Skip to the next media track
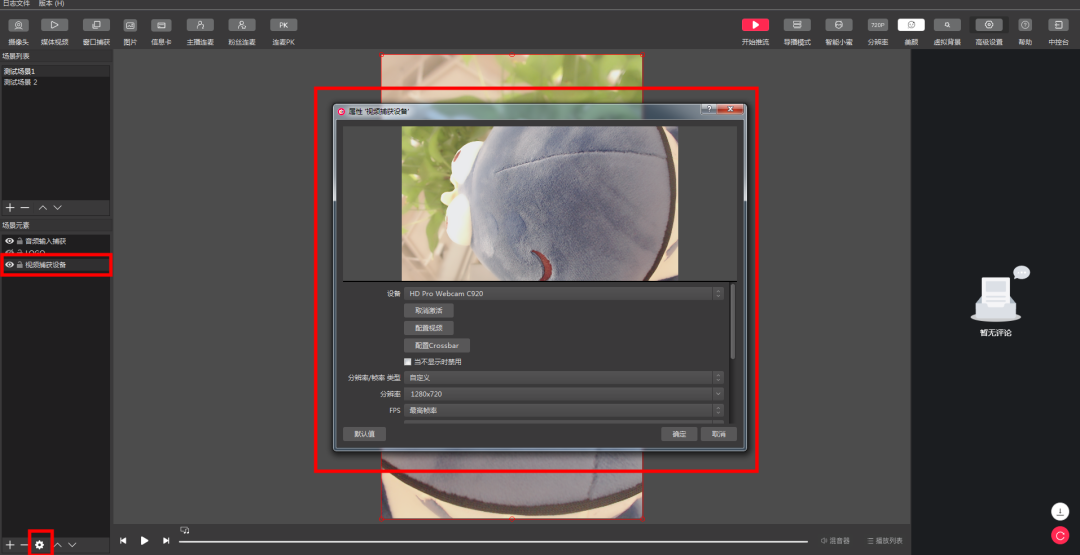 [166, 541]
